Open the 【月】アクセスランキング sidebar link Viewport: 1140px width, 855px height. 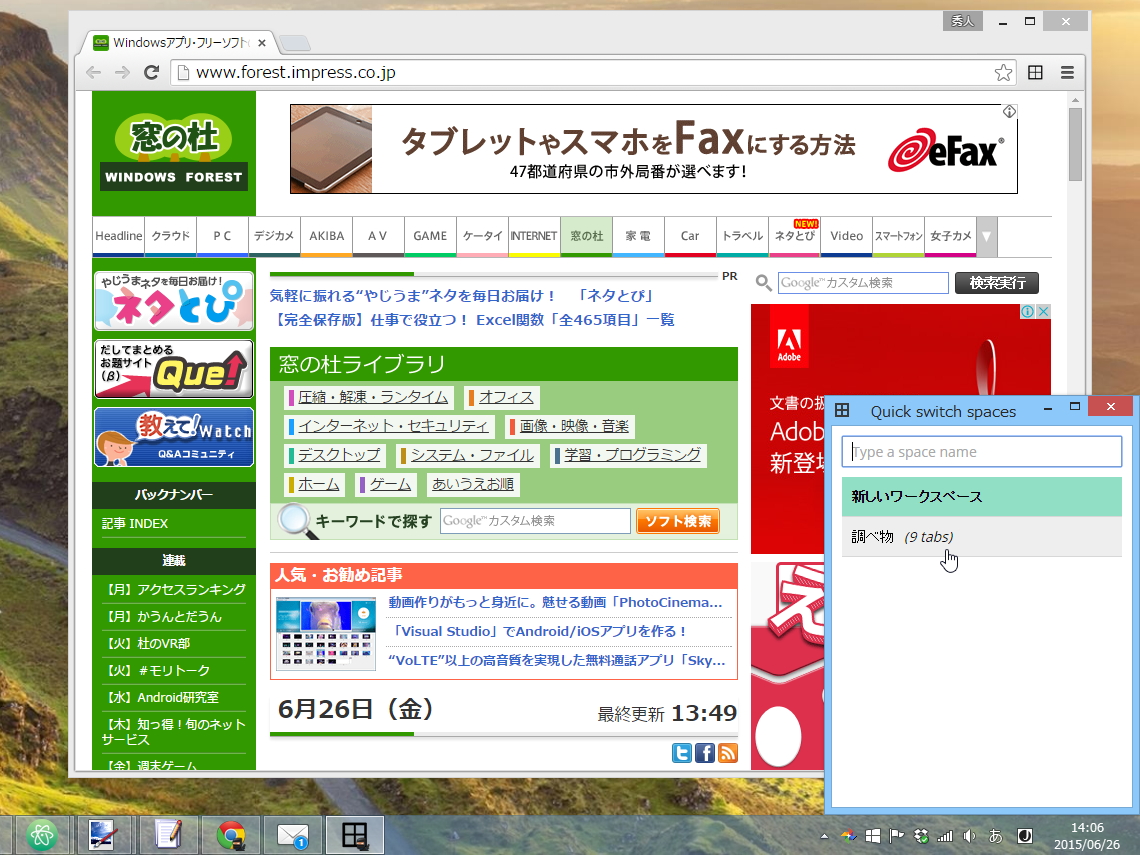coord(174,589)
